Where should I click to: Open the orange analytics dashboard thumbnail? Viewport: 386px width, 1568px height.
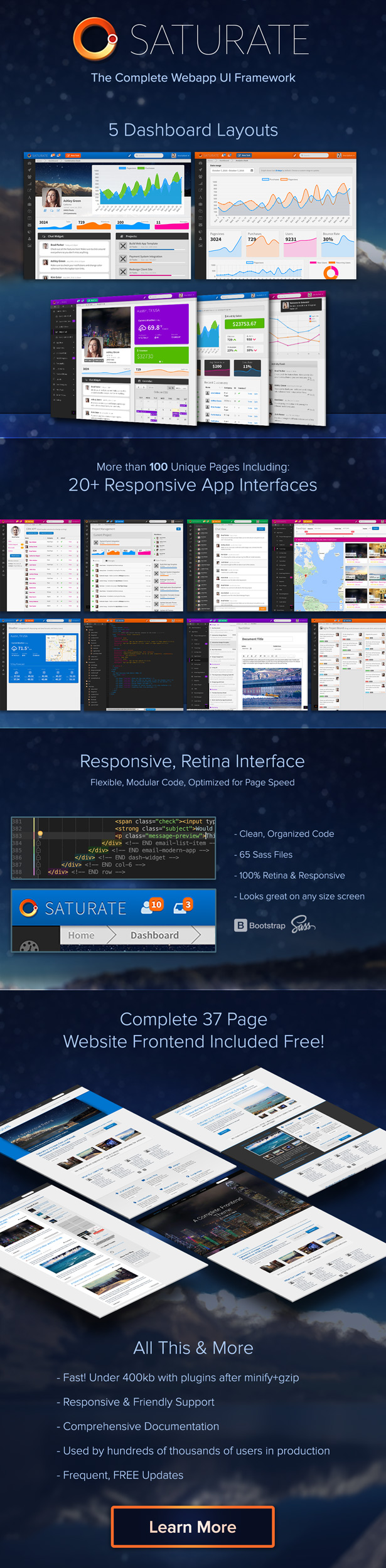[276, 216]
